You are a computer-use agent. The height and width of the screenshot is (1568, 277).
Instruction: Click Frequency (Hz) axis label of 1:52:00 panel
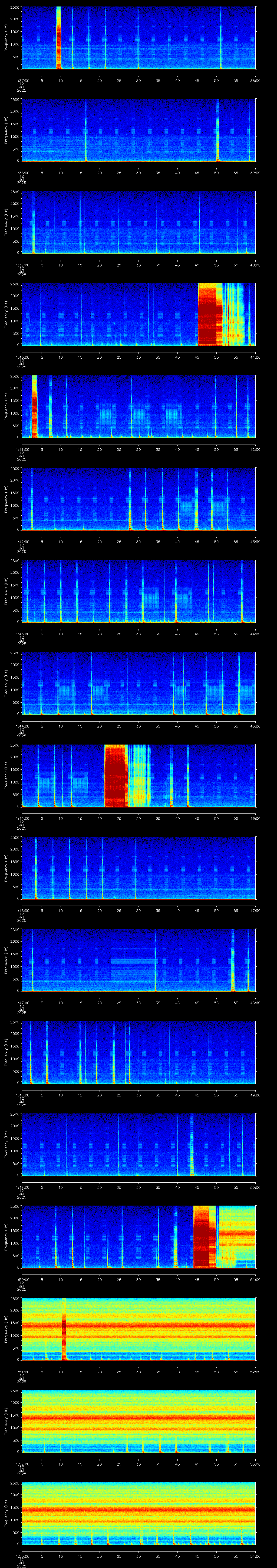point(6,1421)
